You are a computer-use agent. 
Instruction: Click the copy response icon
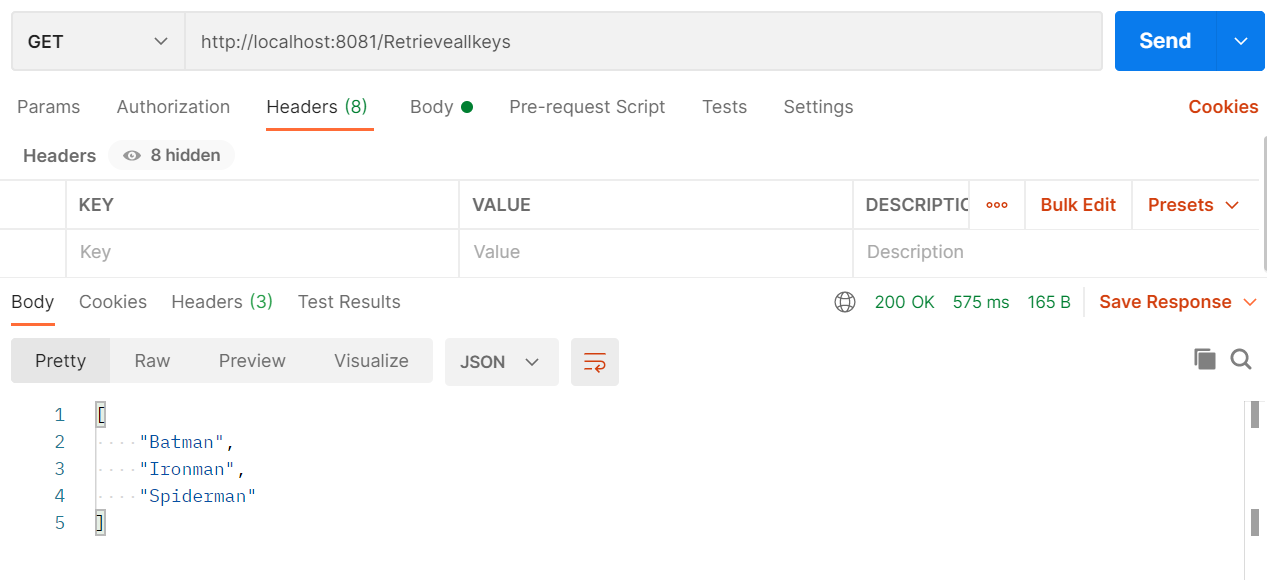[1204, 360]
